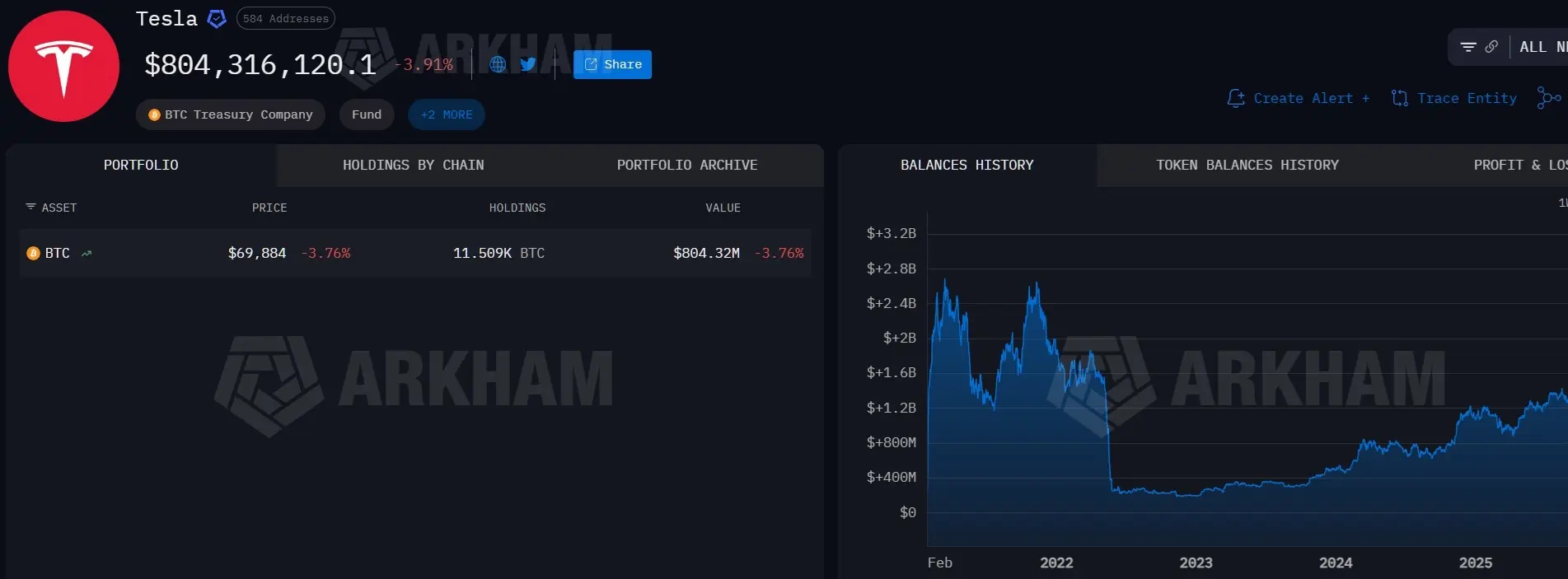
Task: Click the Create Alert link
Action: coord(1299,98)
